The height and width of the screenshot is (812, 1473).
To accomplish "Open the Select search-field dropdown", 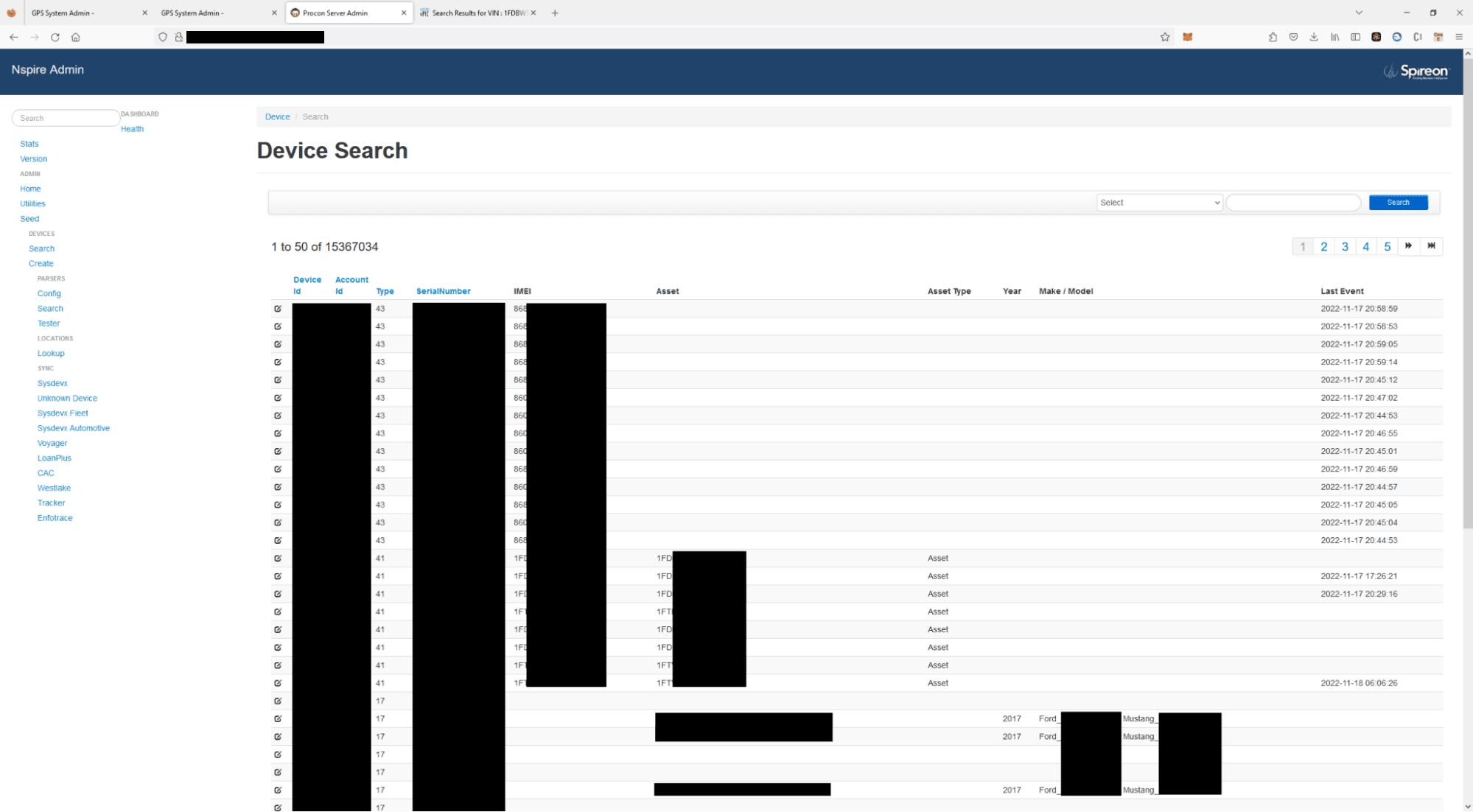I will 1159,203.
